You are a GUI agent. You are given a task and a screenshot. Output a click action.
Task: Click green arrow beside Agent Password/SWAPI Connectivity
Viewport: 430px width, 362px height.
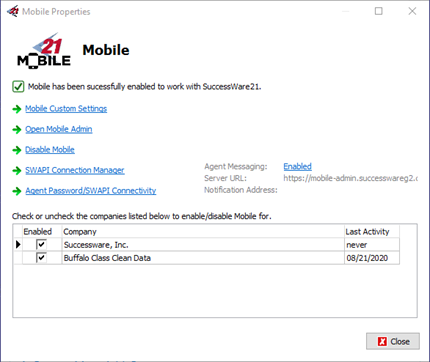tap(17, 191)
